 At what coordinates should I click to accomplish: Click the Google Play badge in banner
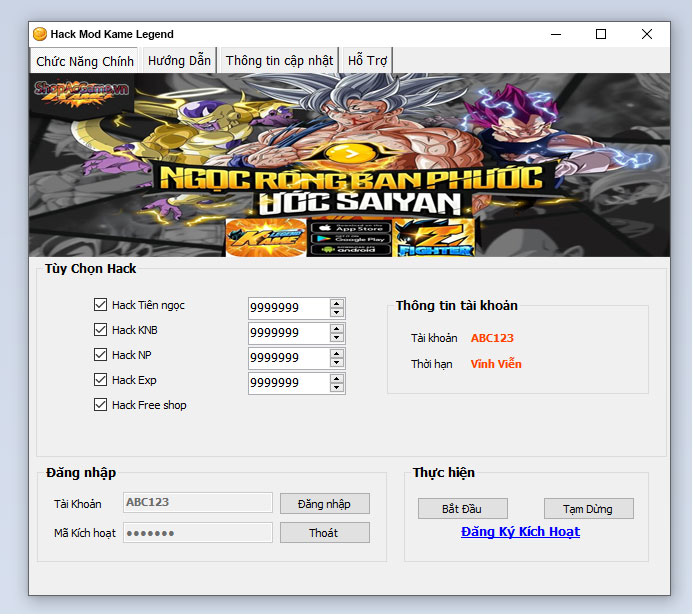(x=350, y=239)
